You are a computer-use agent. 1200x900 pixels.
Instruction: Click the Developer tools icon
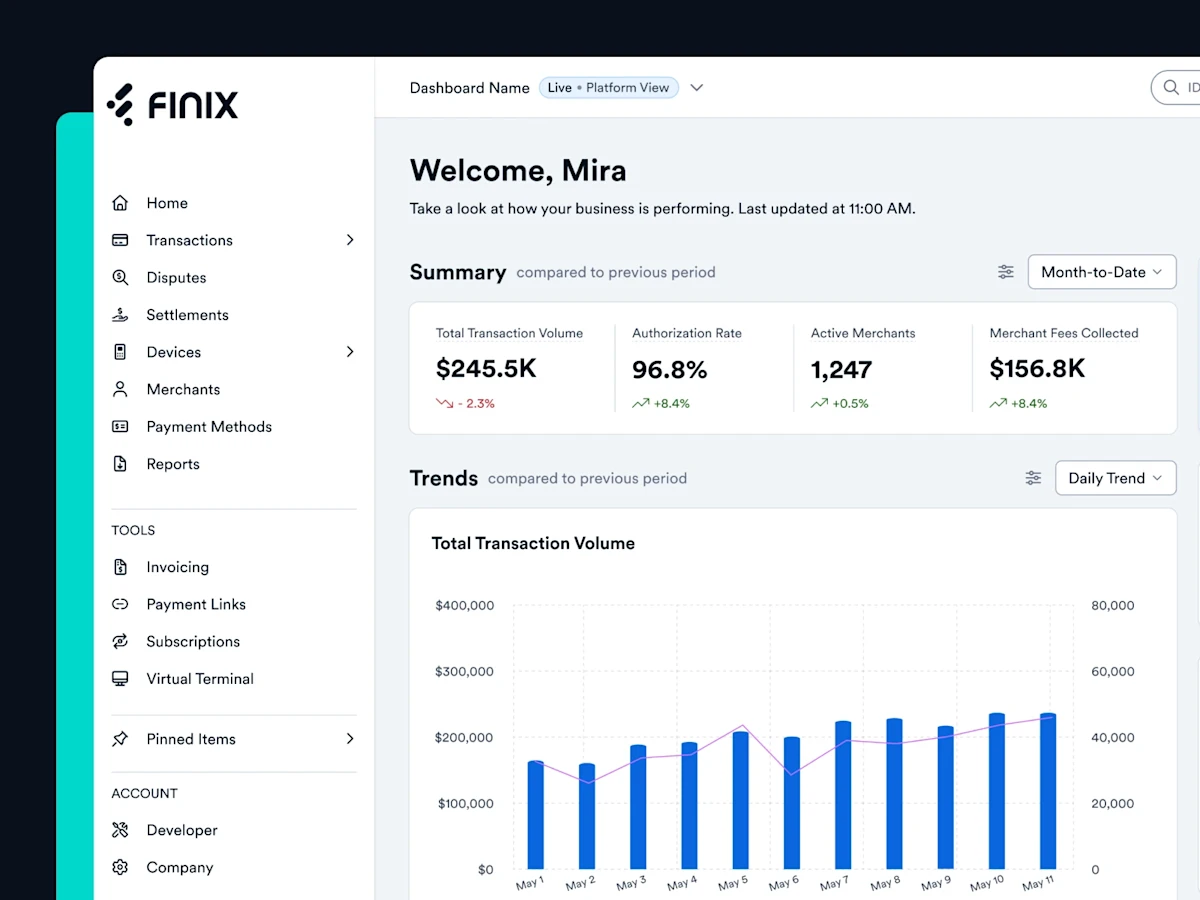tap(120, 830)
